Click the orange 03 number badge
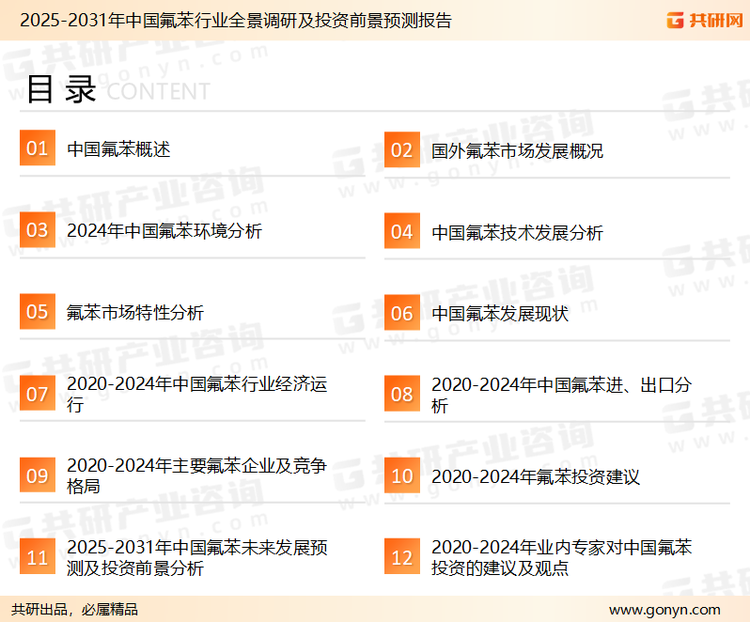 click(x=37, y=230)
